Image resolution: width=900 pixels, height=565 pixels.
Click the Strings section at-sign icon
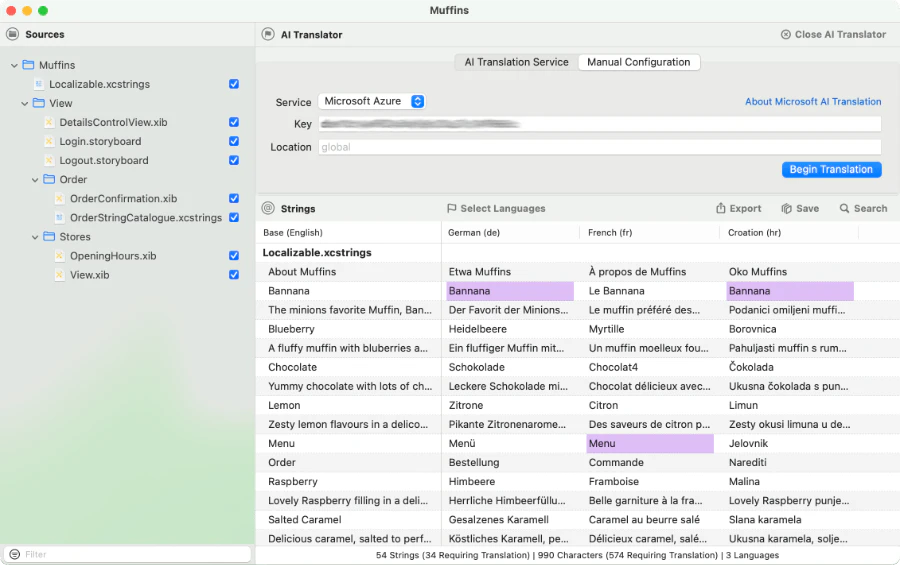click(x=267, y=208)
